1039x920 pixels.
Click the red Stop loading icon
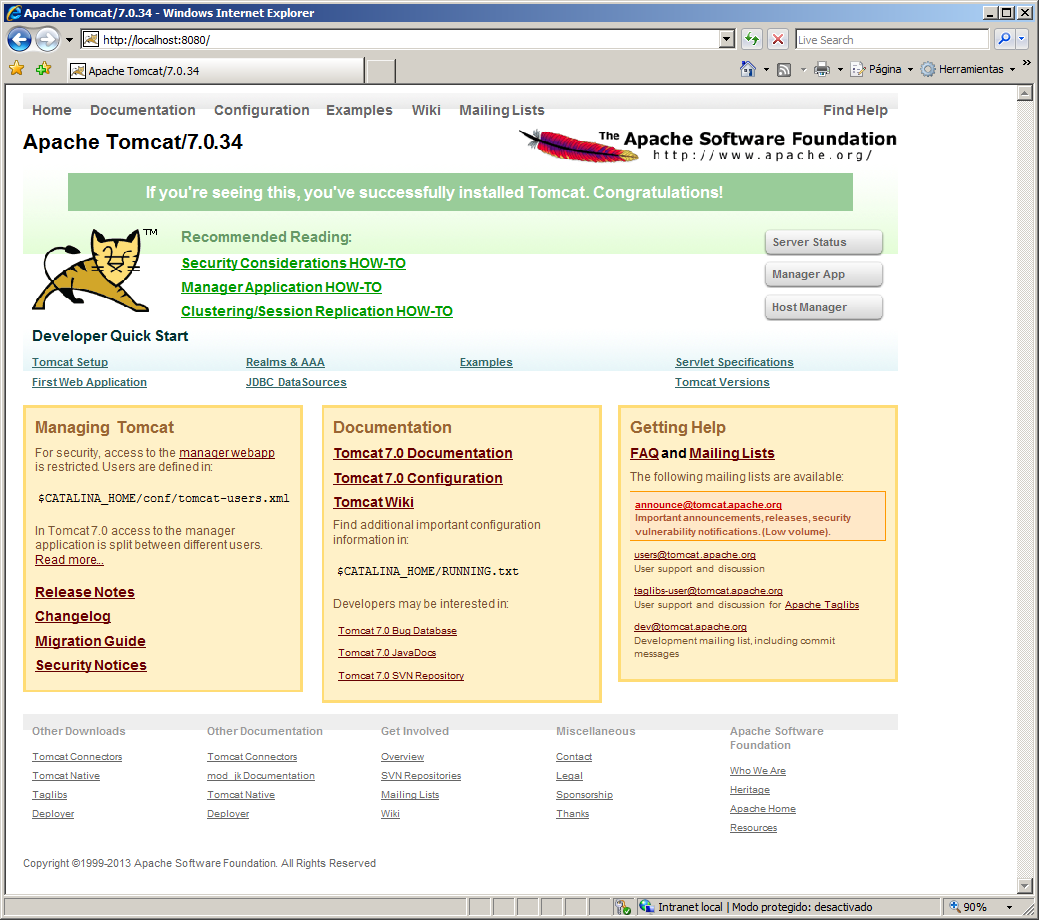coord(778,40)
